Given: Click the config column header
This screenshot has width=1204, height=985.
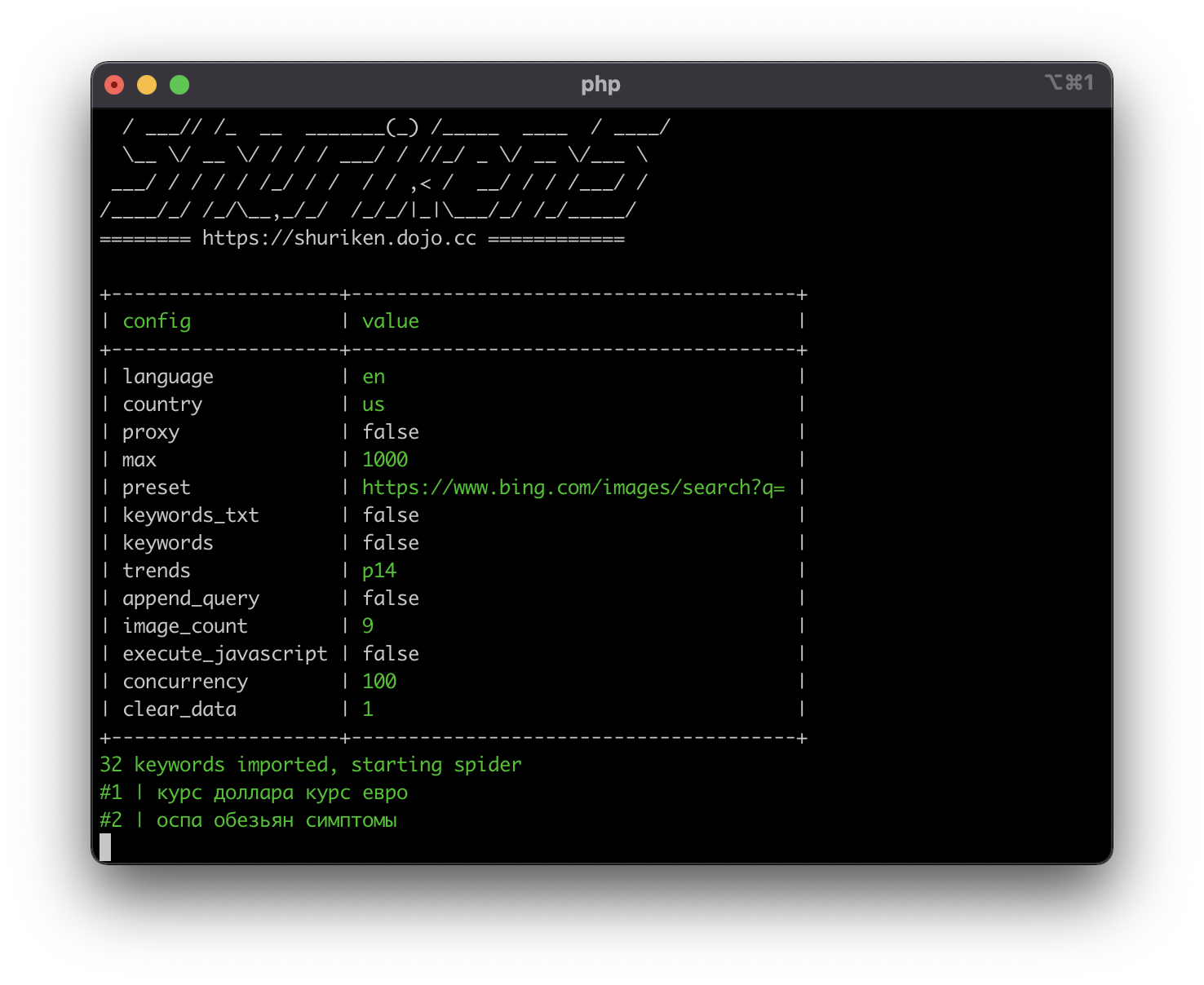Looking at the screenshot, I should click(x=157, y=321).
